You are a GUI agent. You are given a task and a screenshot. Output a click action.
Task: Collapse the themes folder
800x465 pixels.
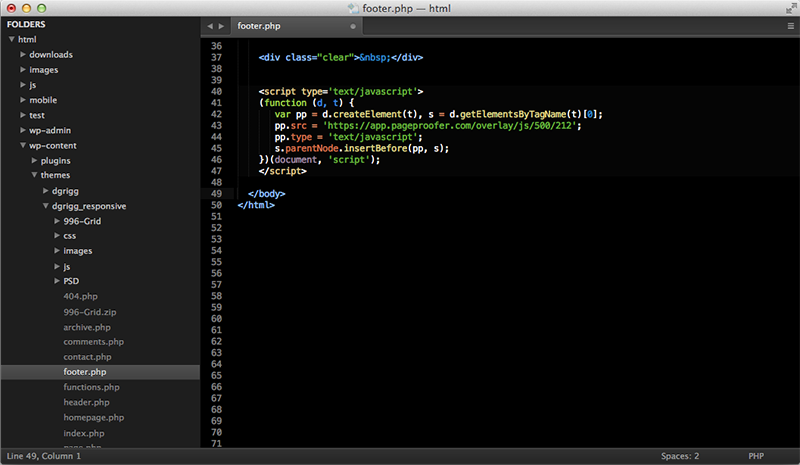pyautogui.click(x=35, y=175)
